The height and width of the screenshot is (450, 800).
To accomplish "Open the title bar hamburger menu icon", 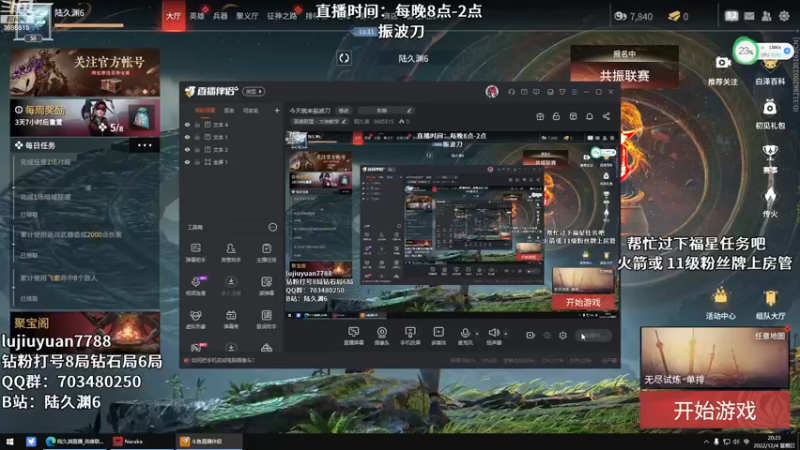I will point(574,92).
